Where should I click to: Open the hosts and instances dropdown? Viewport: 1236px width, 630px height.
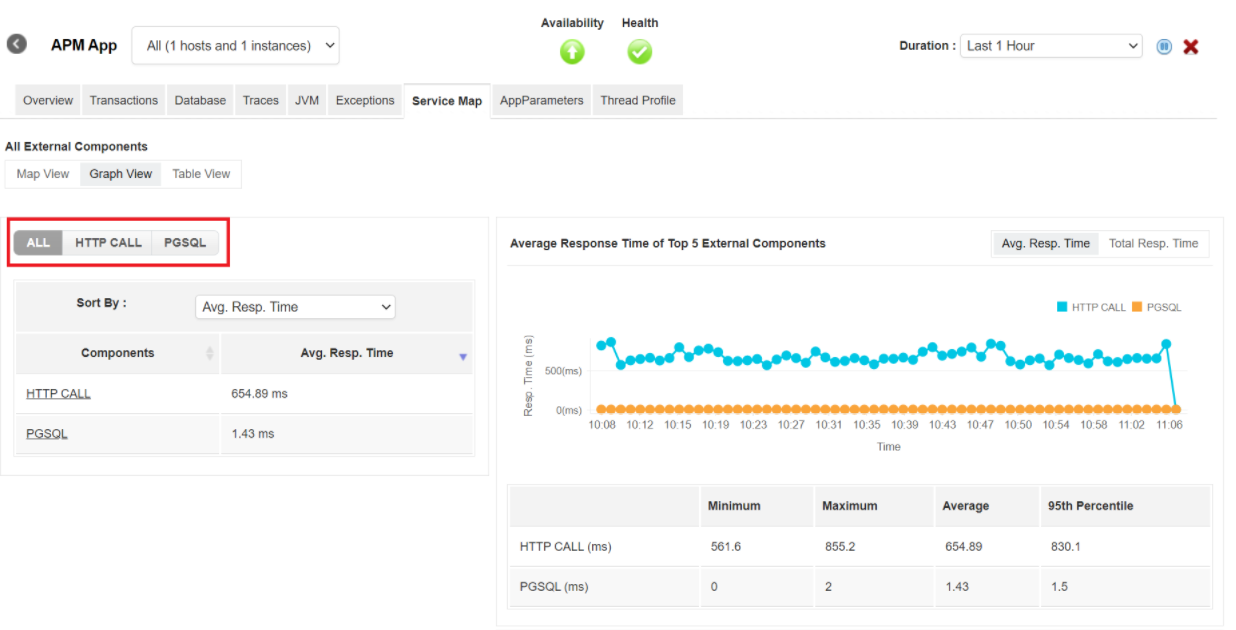[236, 46]
